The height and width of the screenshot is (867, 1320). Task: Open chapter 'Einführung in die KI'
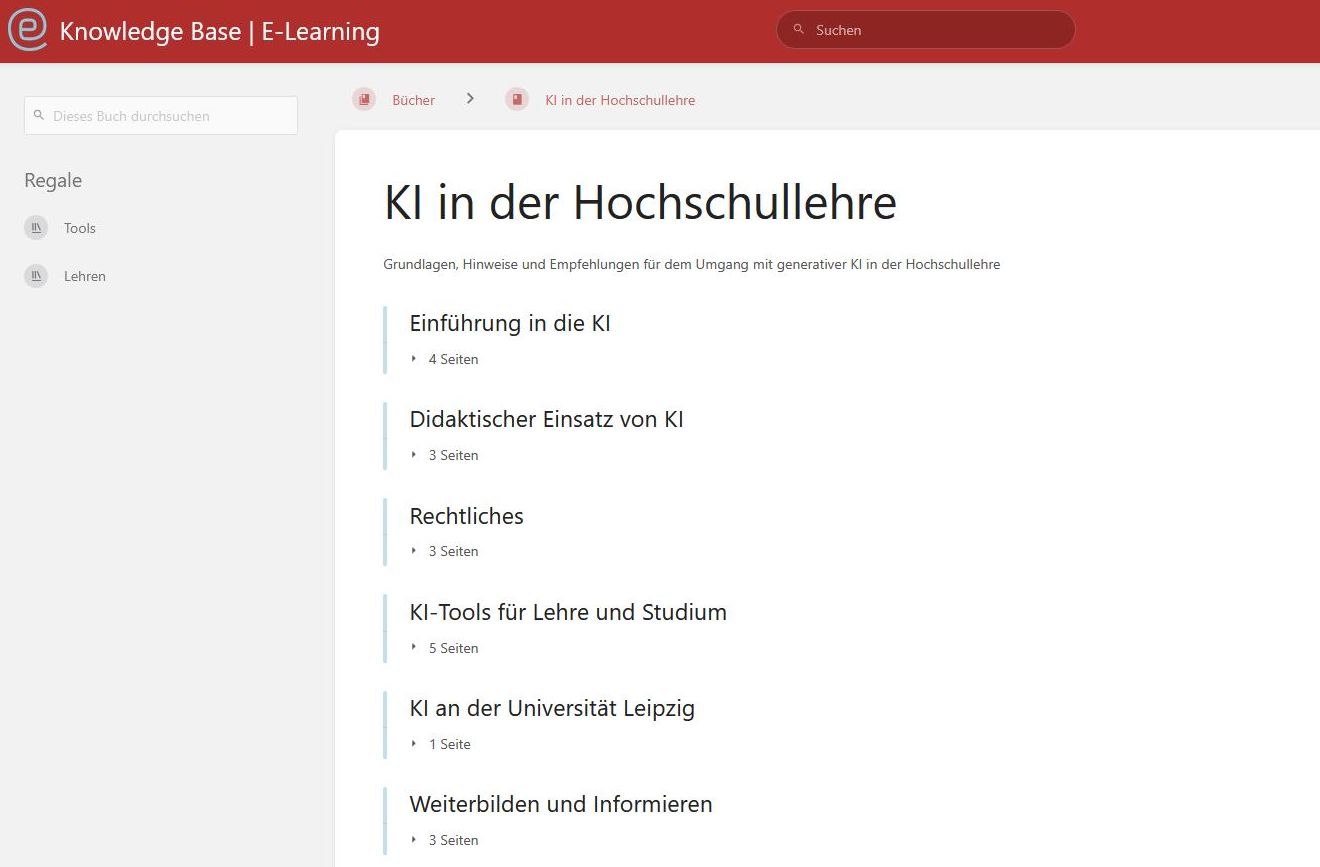tap(510, 323)
